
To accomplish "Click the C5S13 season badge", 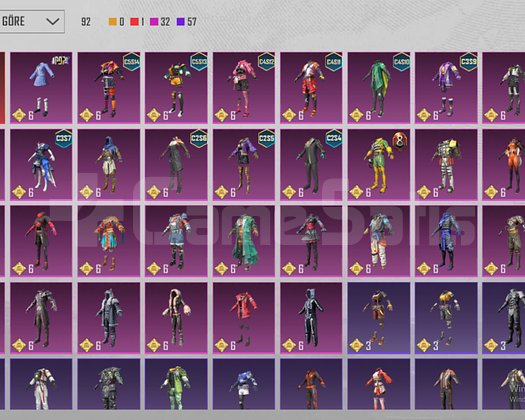I will point(199,62).
